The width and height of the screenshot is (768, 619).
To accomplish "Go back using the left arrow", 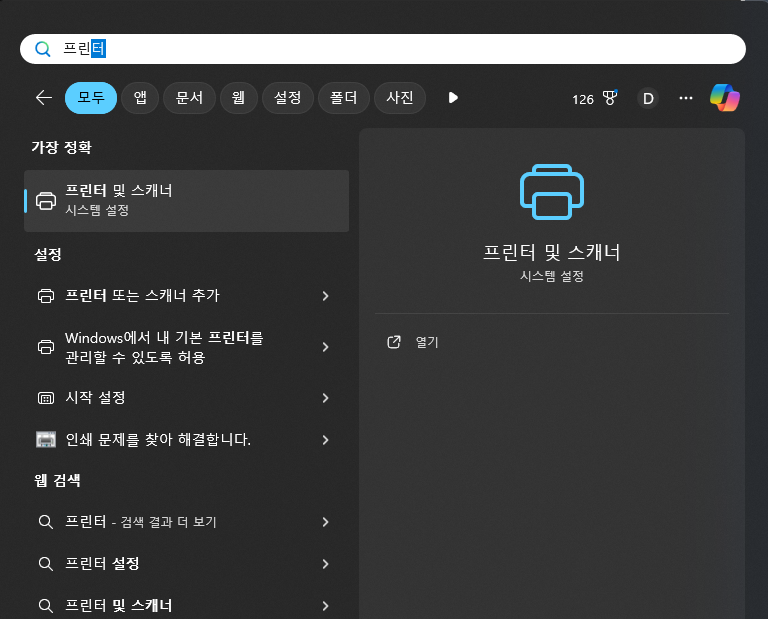I will click(x=44, y=98).
